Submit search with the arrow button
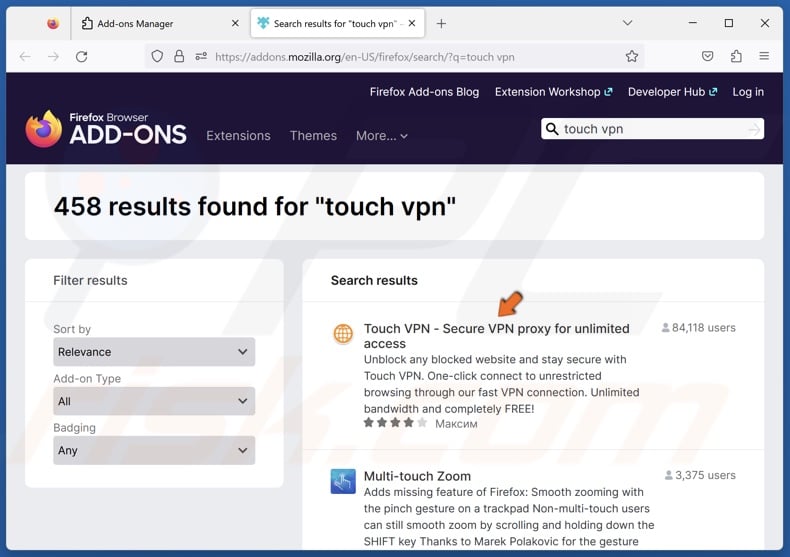 pos(754,129)
